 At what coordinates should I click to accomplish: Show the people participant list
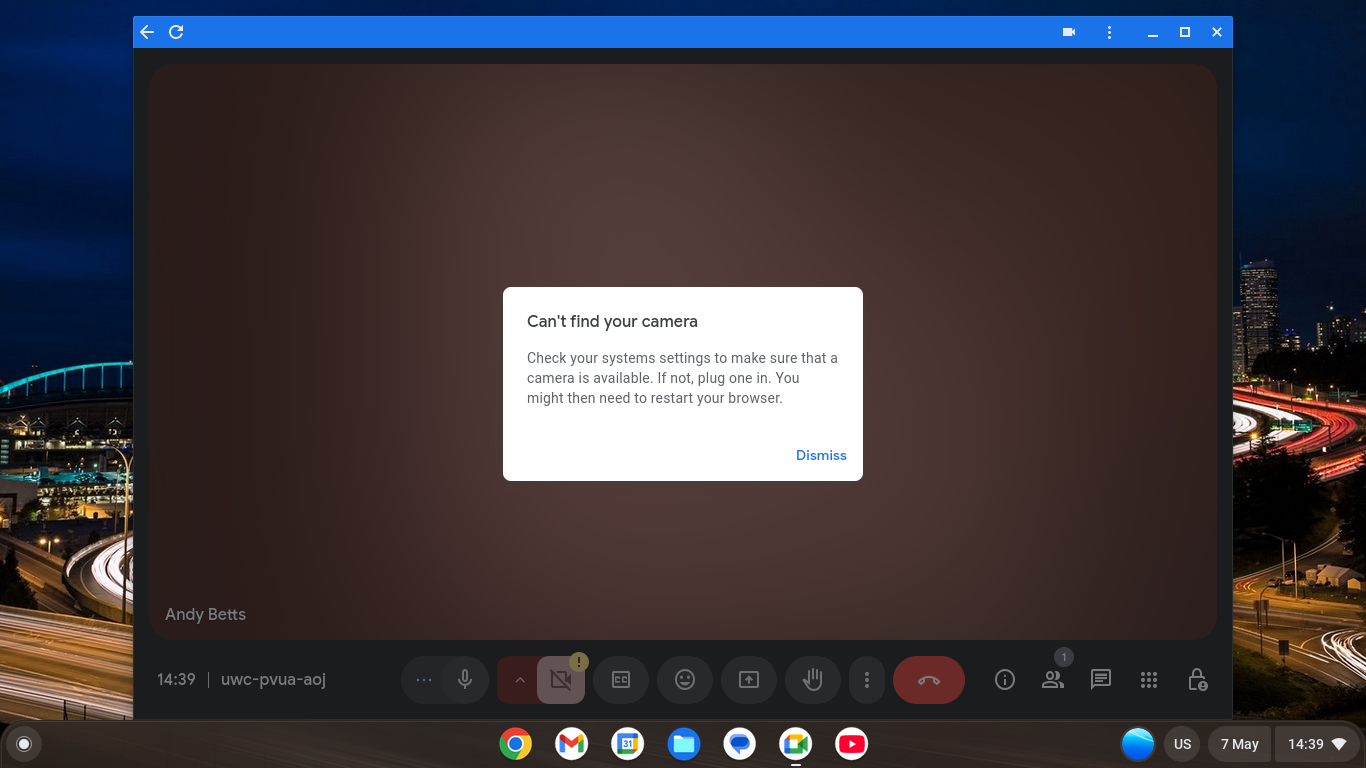(x=1053, y=680)
